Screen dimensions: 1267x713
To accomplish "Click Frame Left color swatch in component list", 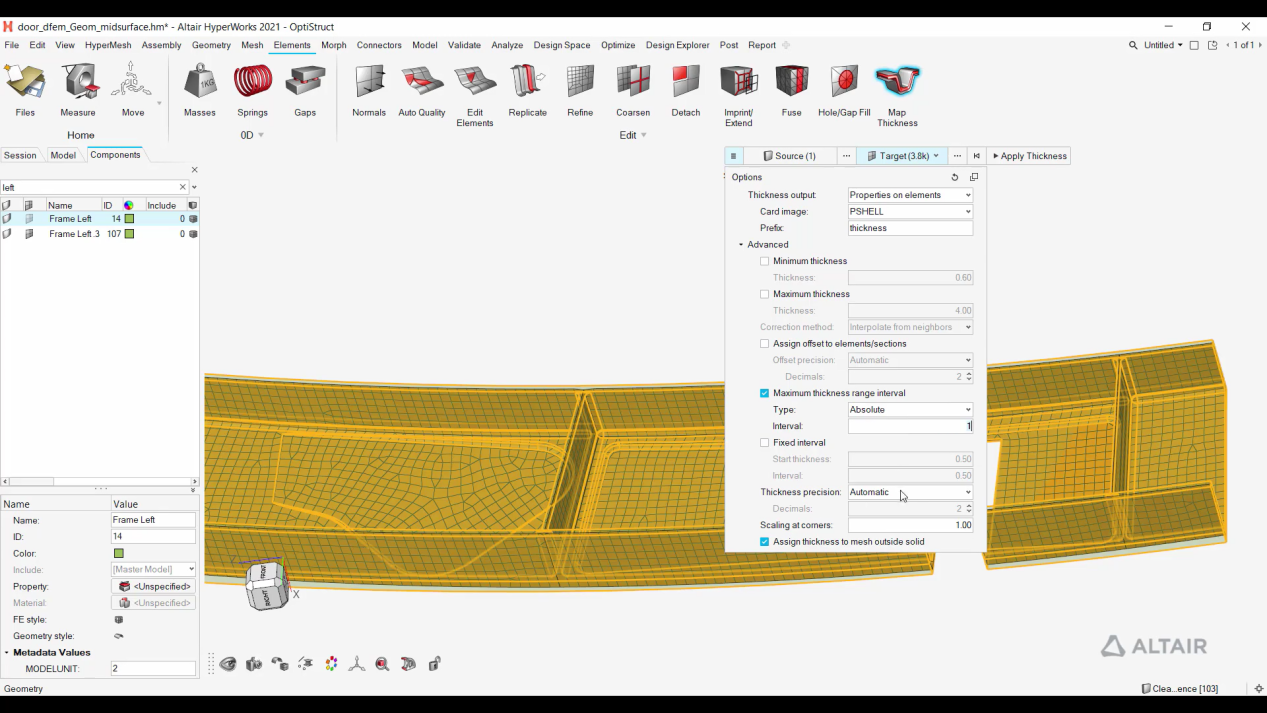I will [129, 219].
